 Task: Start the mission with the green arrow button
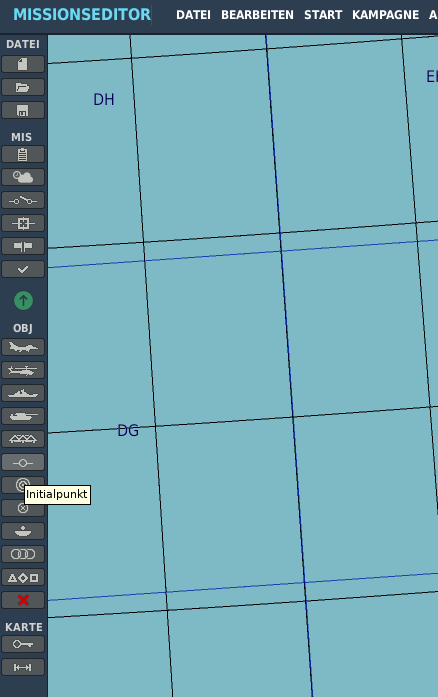(x=23, y=300)
